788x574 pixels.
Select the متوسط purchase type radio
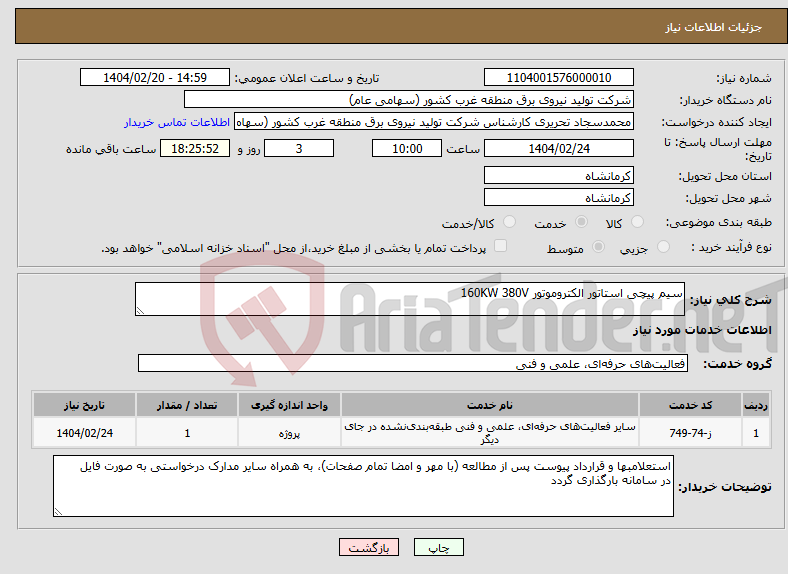click(x=598, y=247)
